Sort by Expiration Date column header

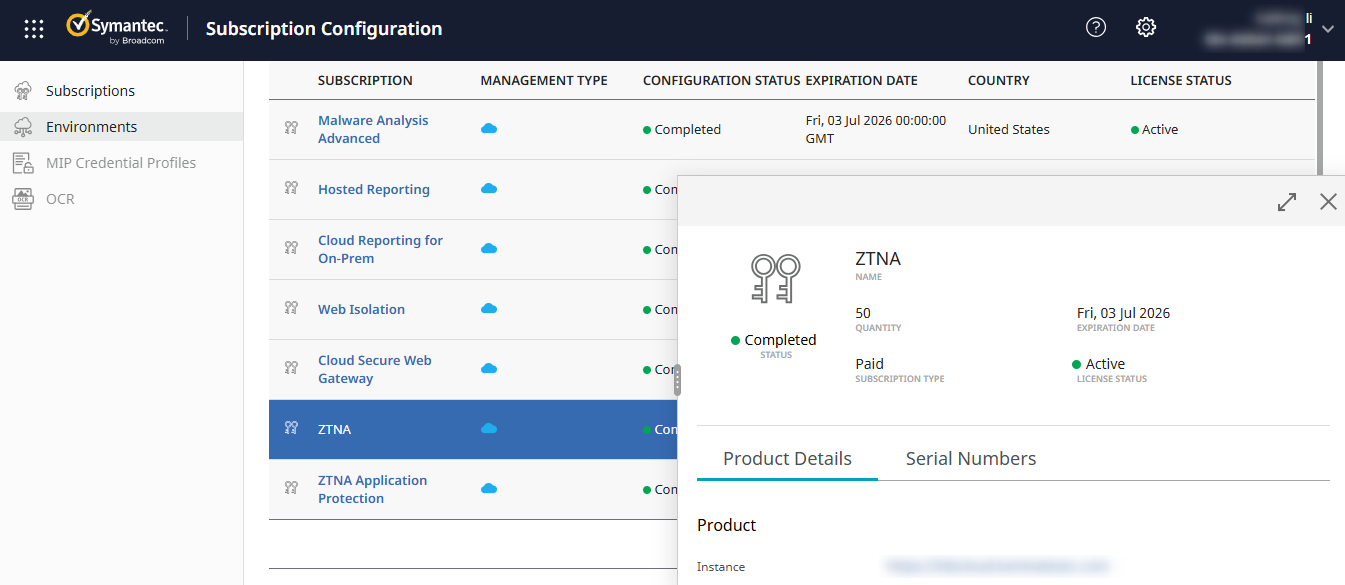click(861, 80)
